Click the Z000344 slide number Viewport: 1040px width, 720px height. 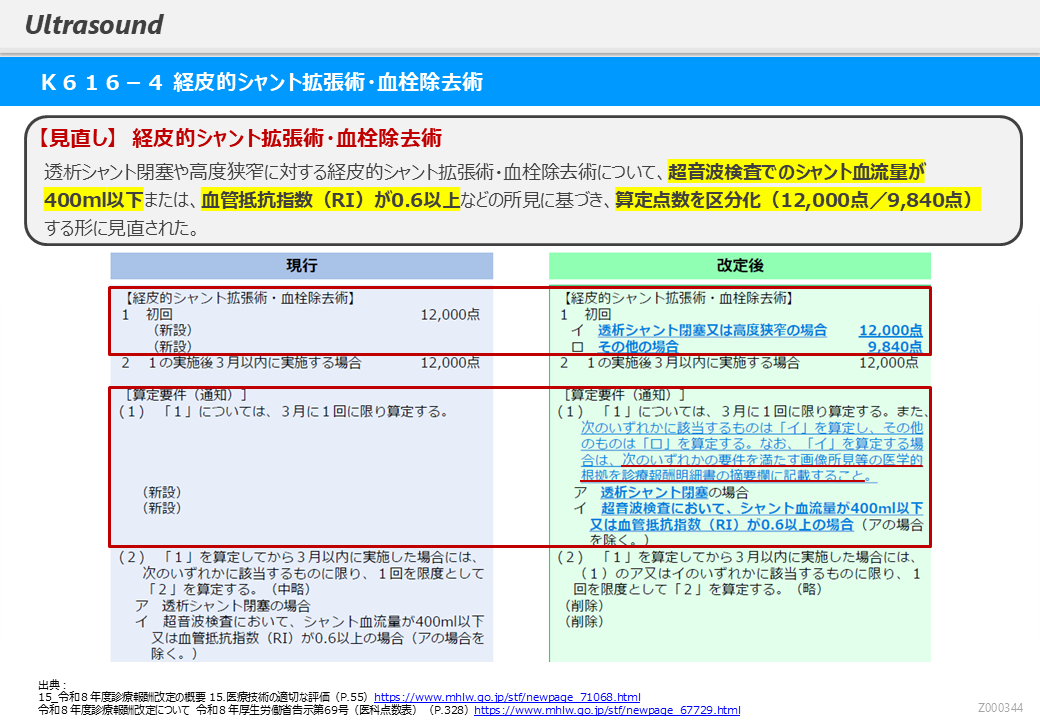click(x=1000, y=708)
